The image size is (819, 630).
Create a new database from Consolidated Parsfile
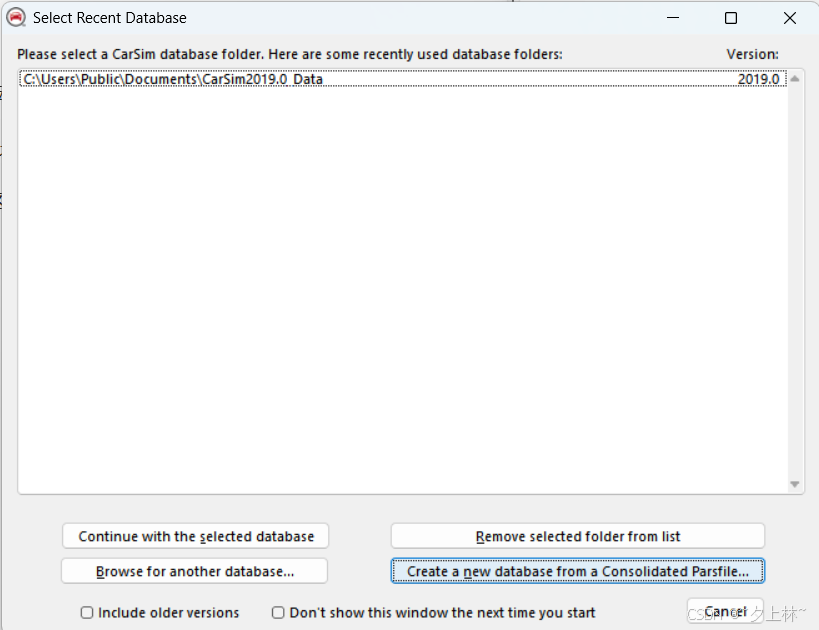pyautogui.click(x=578, y=571)
